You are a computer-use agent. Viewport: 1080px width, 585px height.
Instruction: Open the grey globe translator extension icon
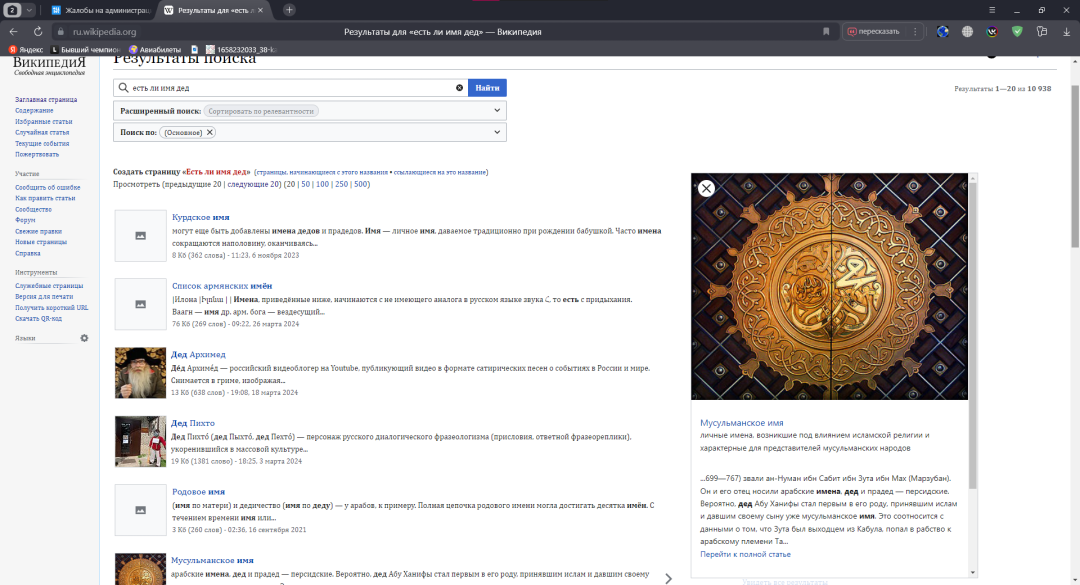click(967, 32)
